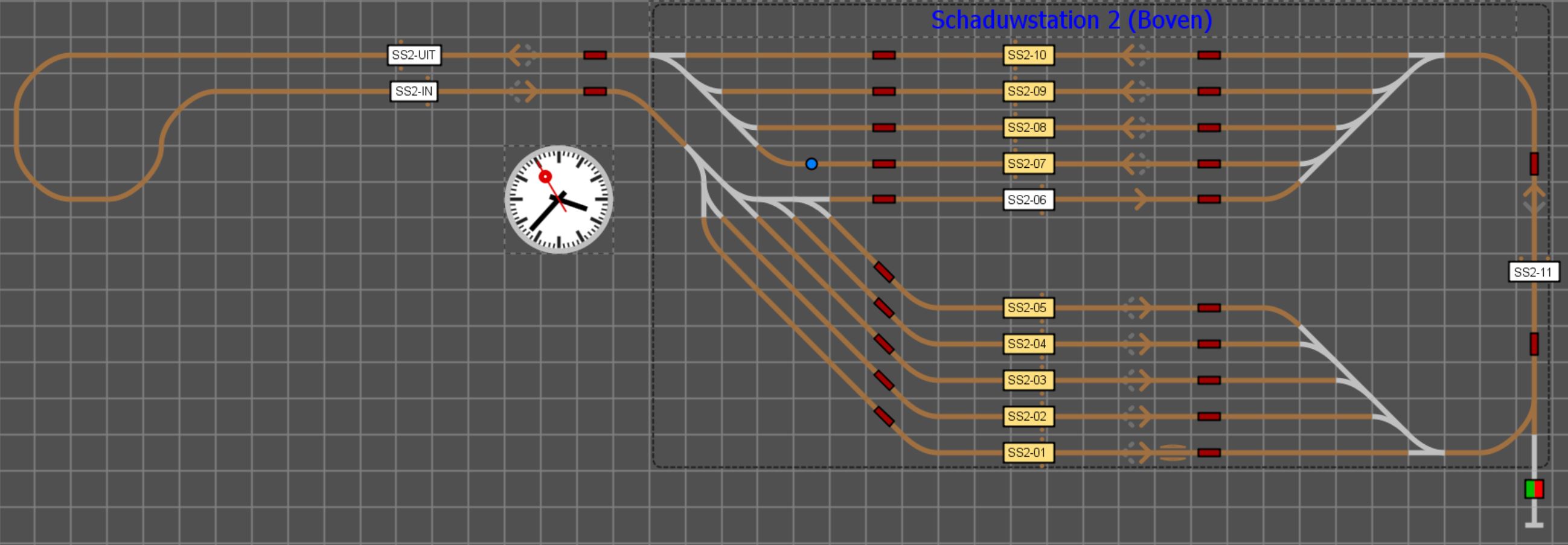Click the white SS2-06 block
Screen dimensions: 1568x545
click(1028, 200)
